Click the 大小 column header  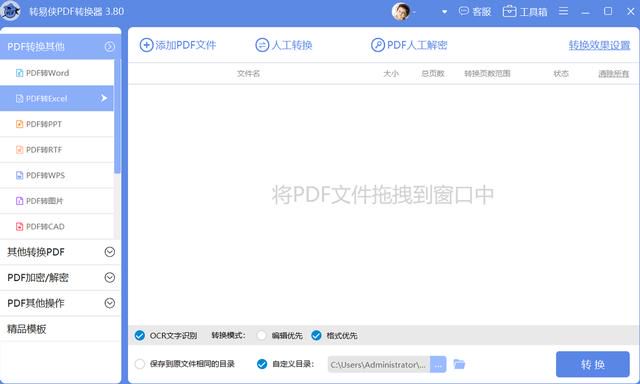391,73
